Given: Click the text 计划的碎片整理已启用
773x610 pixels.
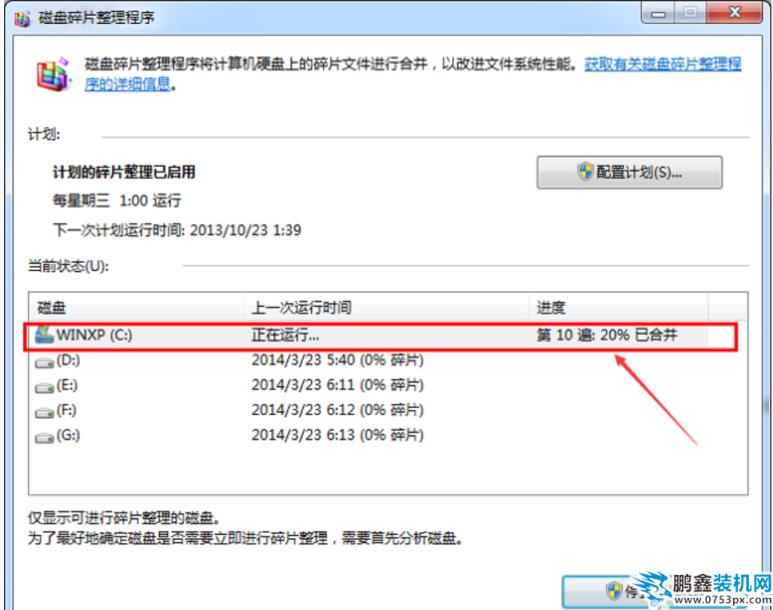Looking at the screenshot, I should pyautogui.click(x=124, y=172).
